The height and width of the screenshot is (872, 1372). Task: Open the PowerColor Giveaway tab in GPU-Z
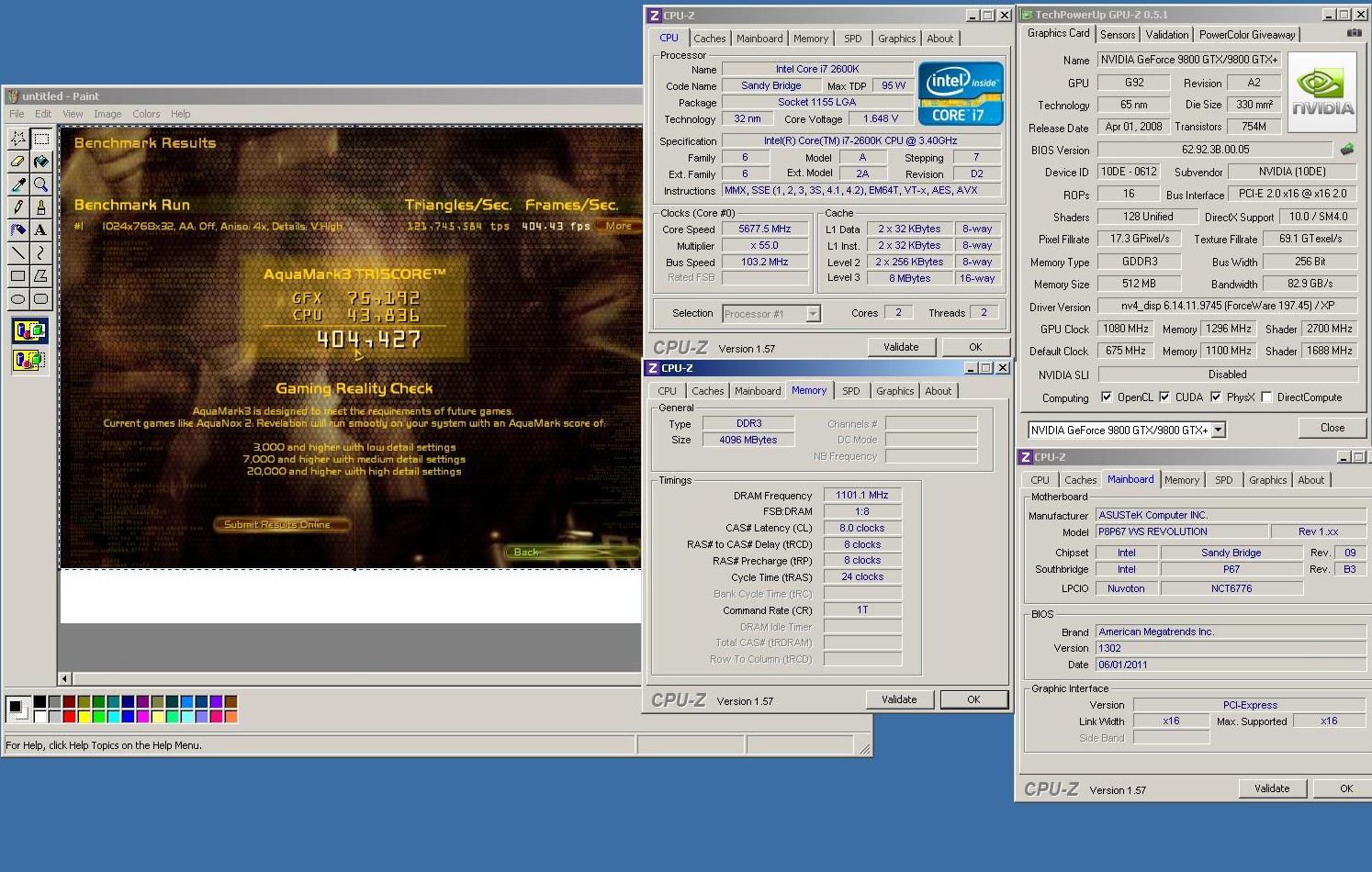click(1247, 35)
